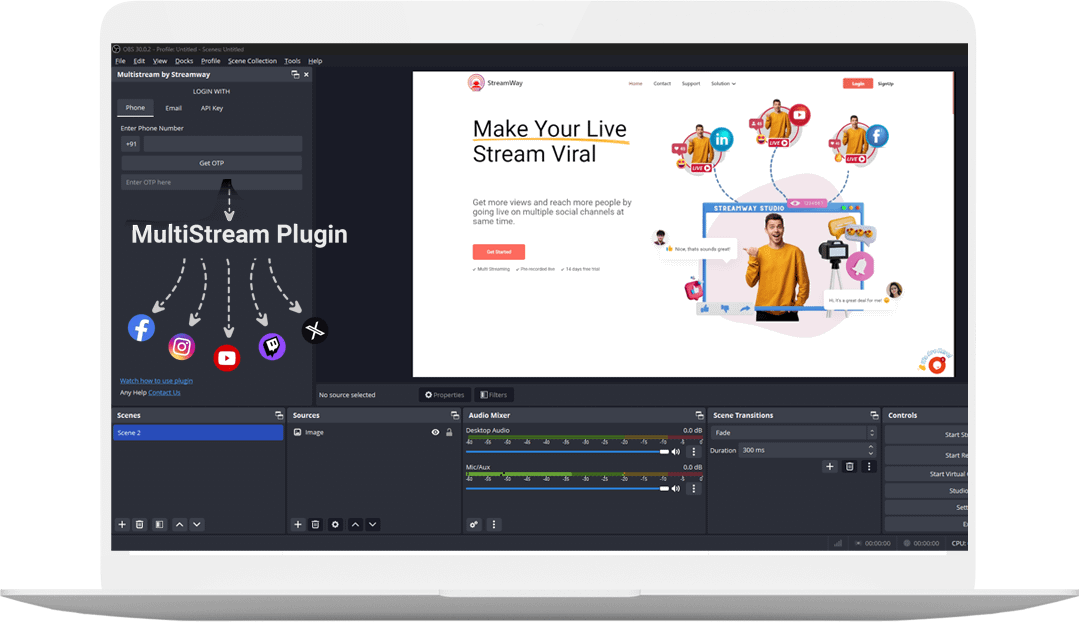Click the Image source type icon
The image size is (1079, 622).
[x=297, y=432]
